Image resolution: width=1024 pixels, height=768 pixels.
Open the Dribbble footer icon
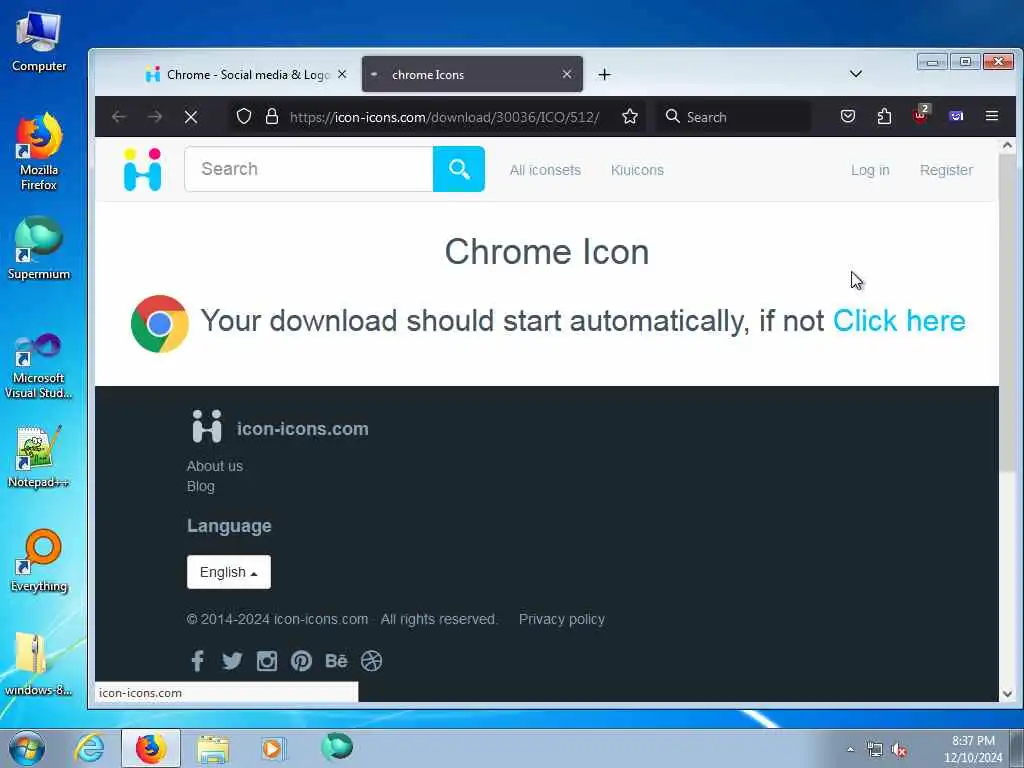coord(371,661)
